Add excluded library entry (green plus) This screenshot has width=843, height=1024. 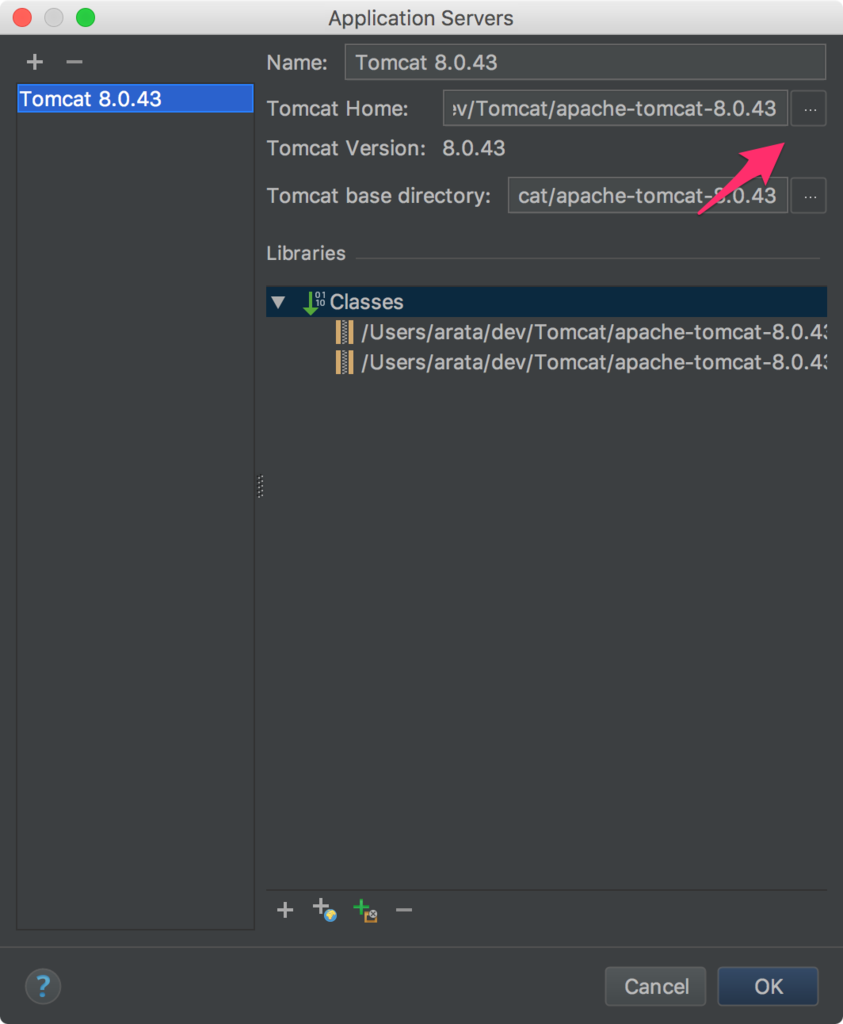tap(365, 910)
